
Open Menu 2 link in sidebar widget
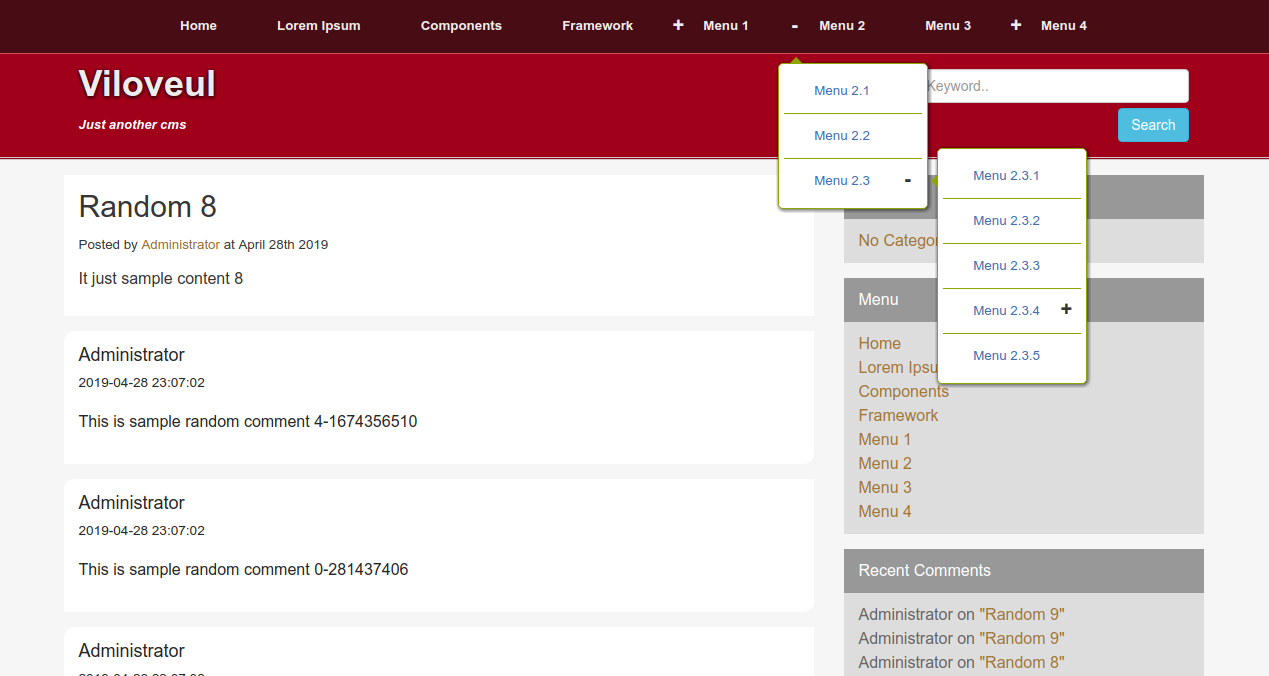pos(885,464)
